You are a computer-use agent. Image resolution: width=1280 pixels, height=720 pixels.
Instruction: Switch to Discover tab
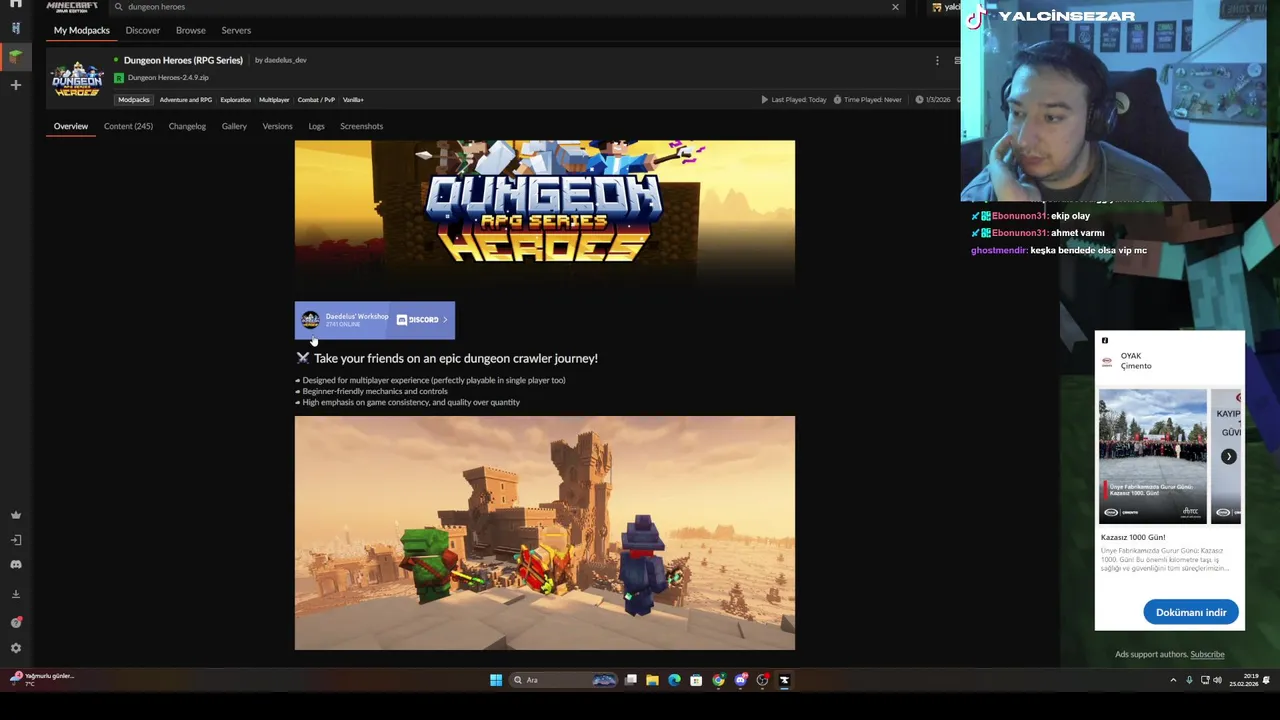click(x=142, y=30)
